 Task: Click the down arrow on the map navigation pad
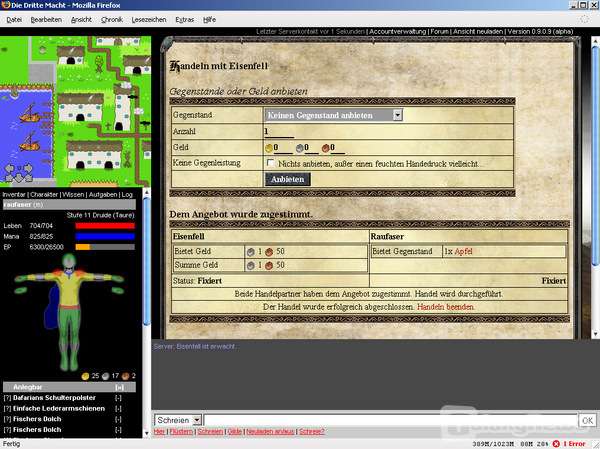pos(19,178)
